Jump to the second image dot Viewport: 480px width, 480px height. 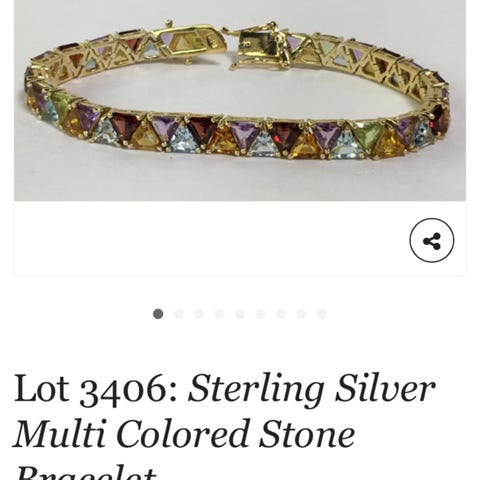coord(179,314)
